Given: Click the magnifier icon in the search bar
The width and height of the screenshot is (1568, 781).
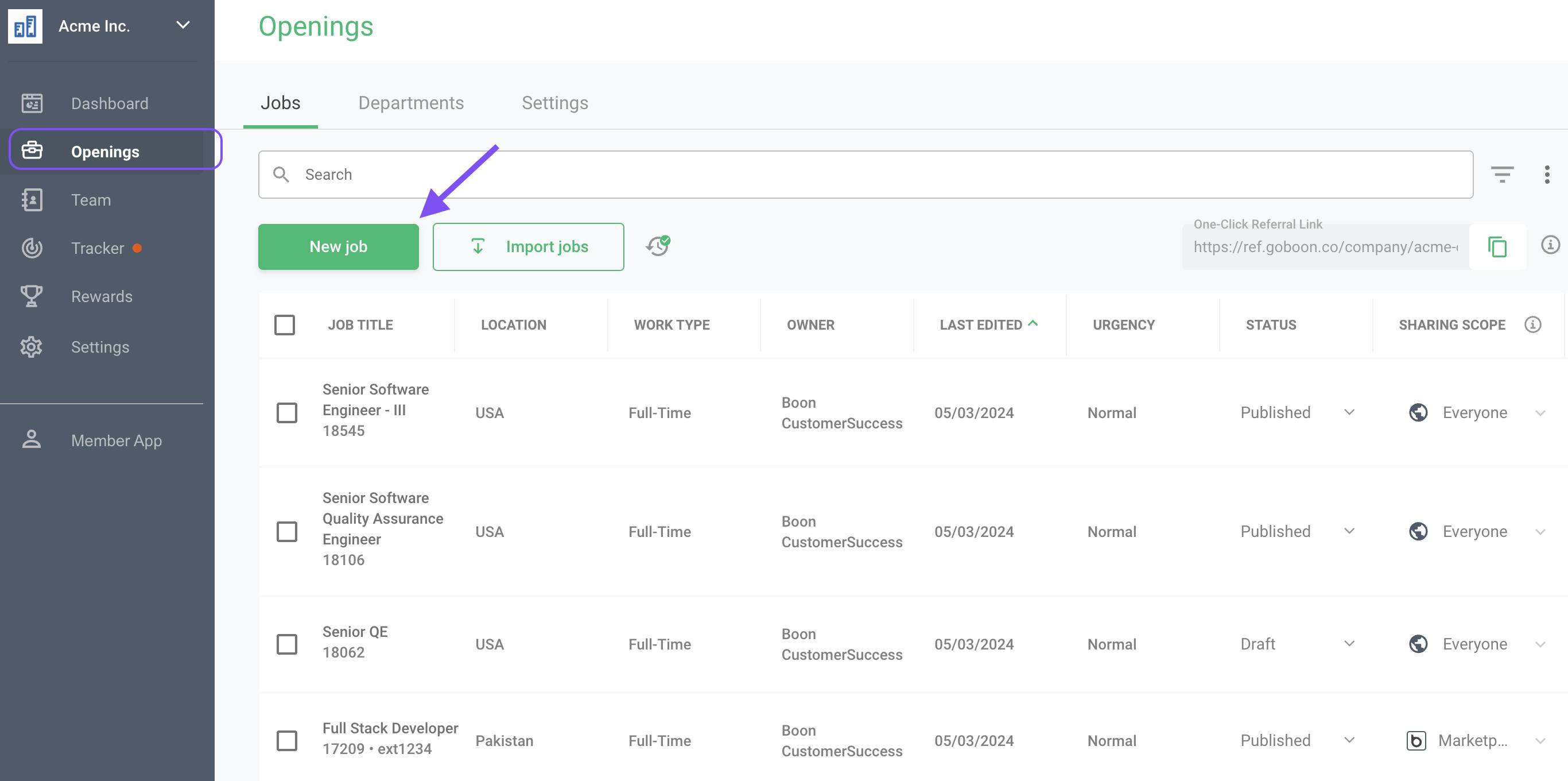Looking at the screenshot, I should click(x=281, y=174).
